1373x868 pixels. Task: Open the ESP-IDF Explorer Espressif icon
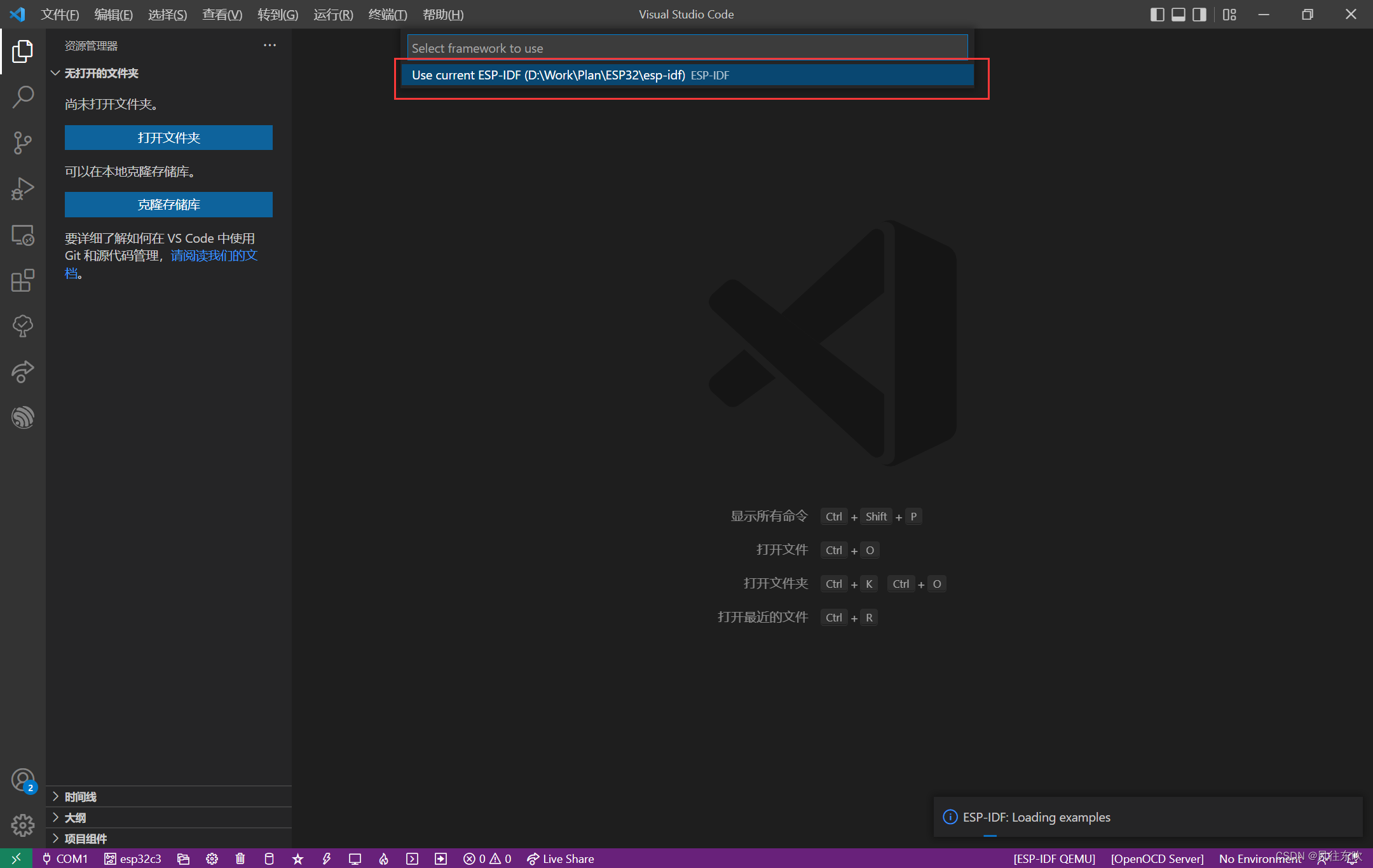pyautogui.click(x=23, y=417)
